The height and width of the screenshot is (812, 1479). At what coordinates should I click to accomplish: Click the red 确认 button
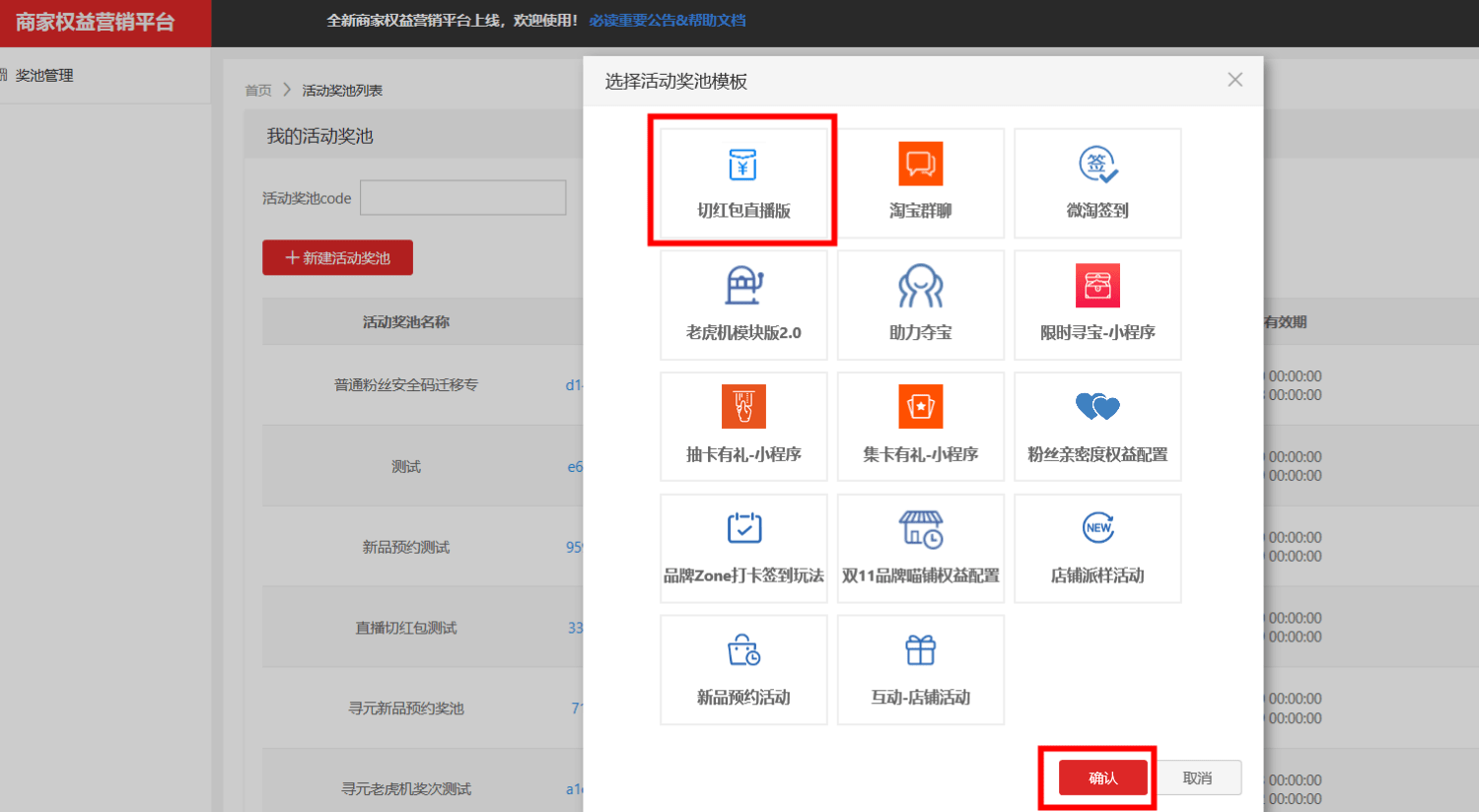coord(1102,778)
